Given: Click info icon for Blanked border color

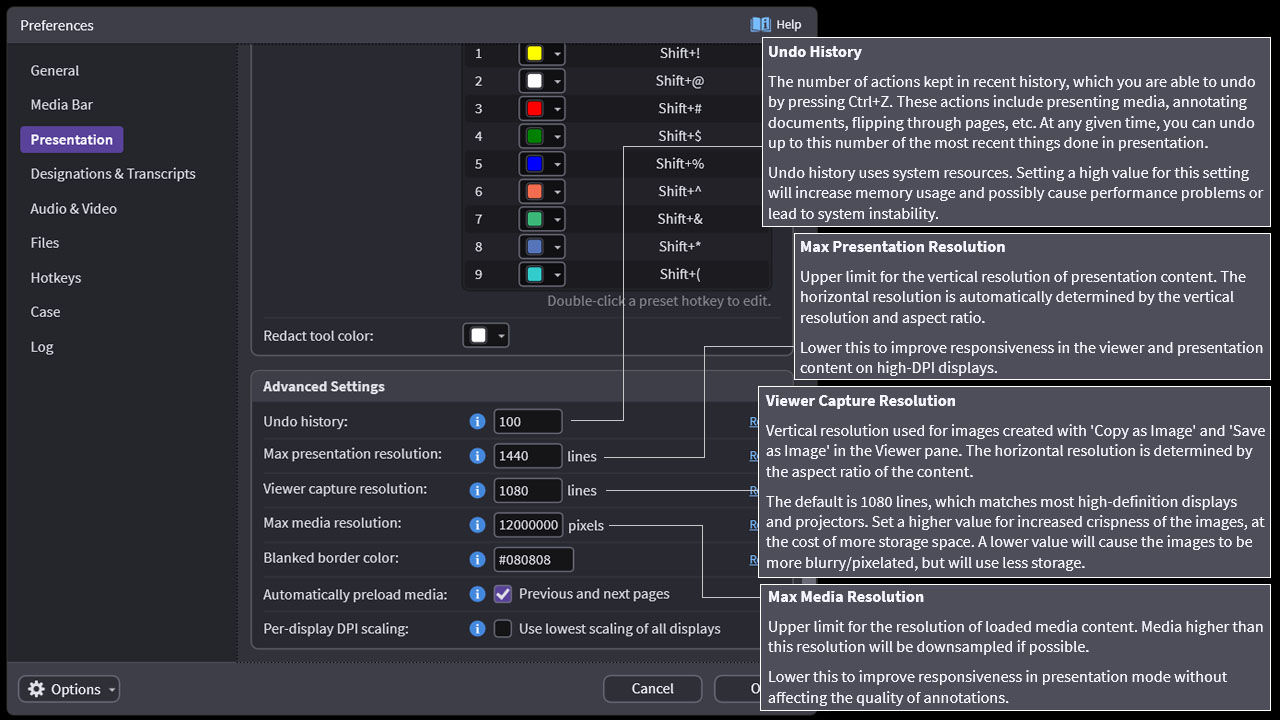Looking at the screenshot, I should pyautogui.click(x=477, y=559).
